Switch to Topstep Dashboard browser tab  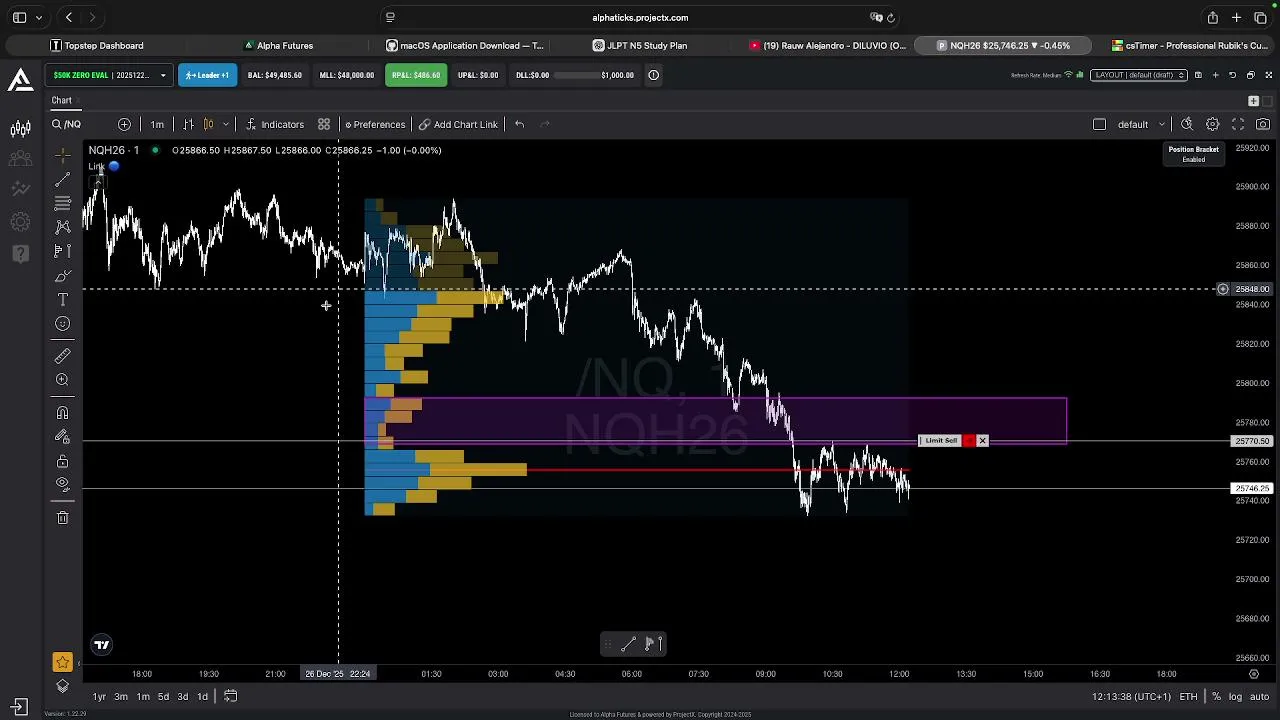coord(97,45)
